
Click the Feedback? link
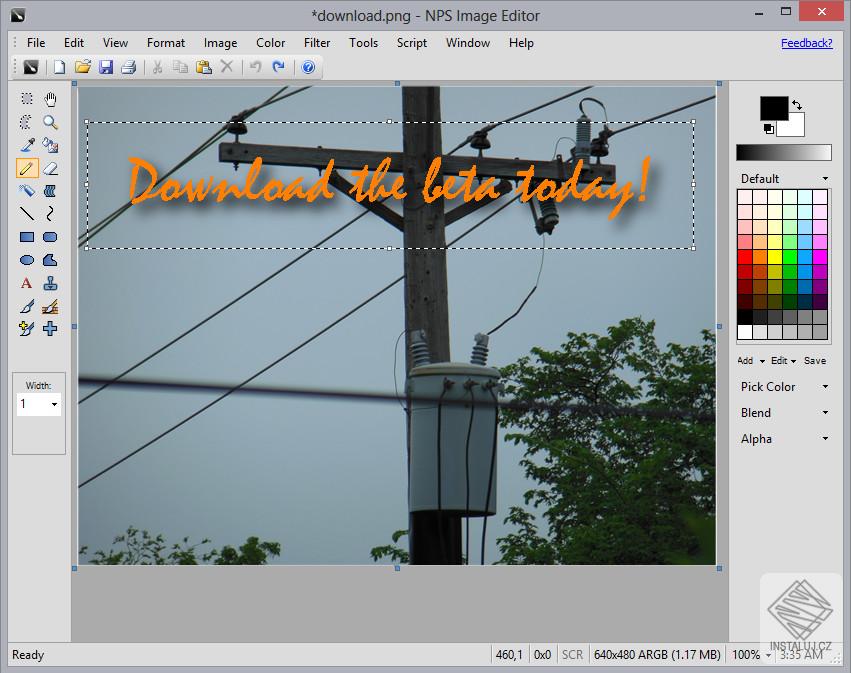coord(806,43)
